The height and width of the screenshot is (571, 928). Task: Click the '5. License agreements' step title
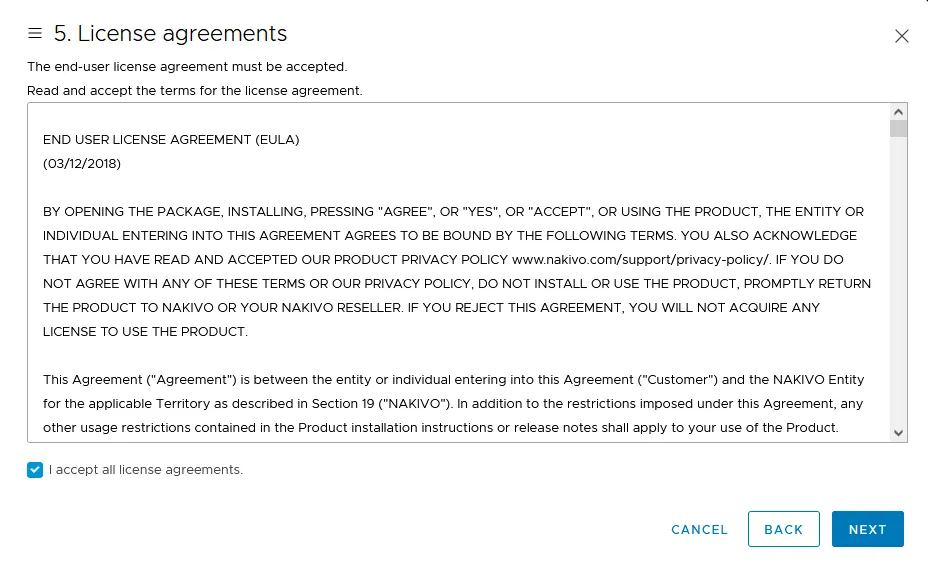[170, 34]
